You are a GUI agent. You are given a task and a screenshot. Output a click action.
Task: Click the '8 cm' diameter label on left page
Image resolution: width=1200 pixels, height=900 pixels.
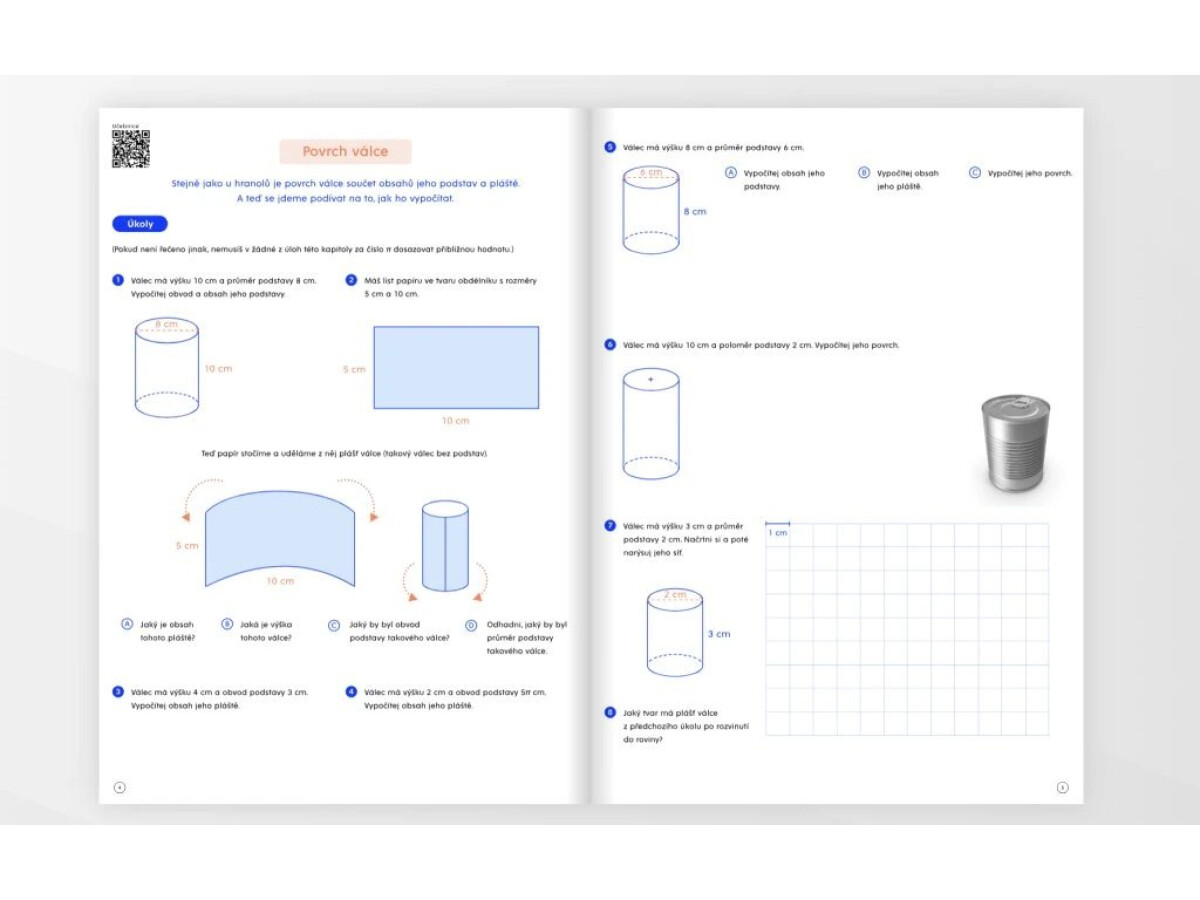click(166, 324)
